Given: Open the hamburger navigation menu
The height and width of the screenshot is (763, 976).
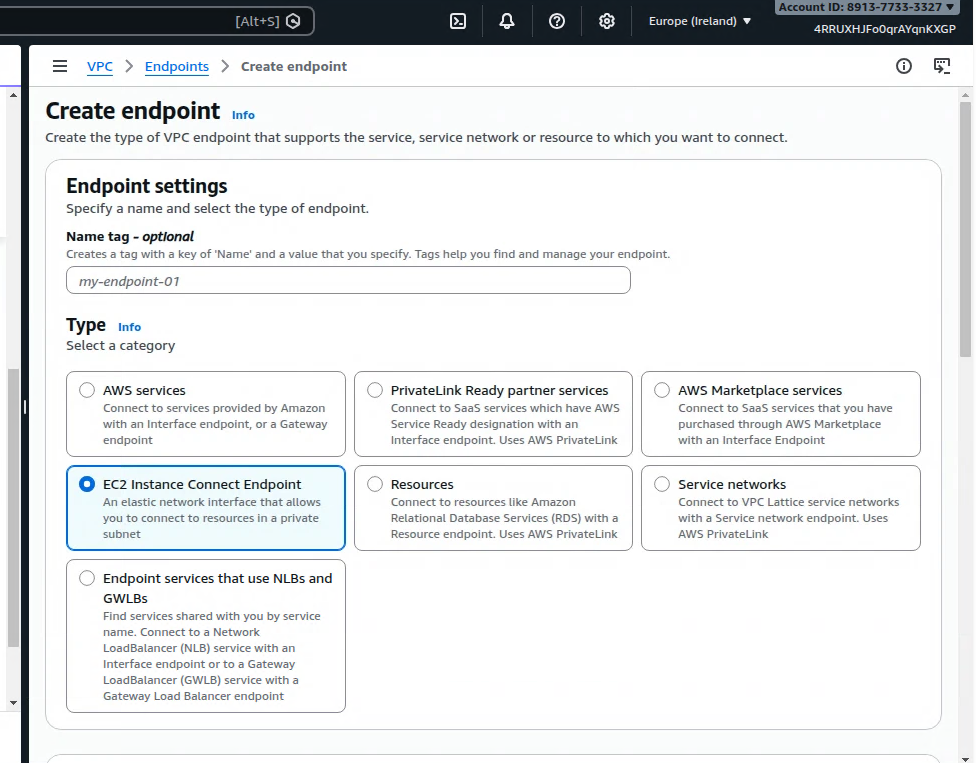Looking at the screenshot, I should tap(60, 67).
